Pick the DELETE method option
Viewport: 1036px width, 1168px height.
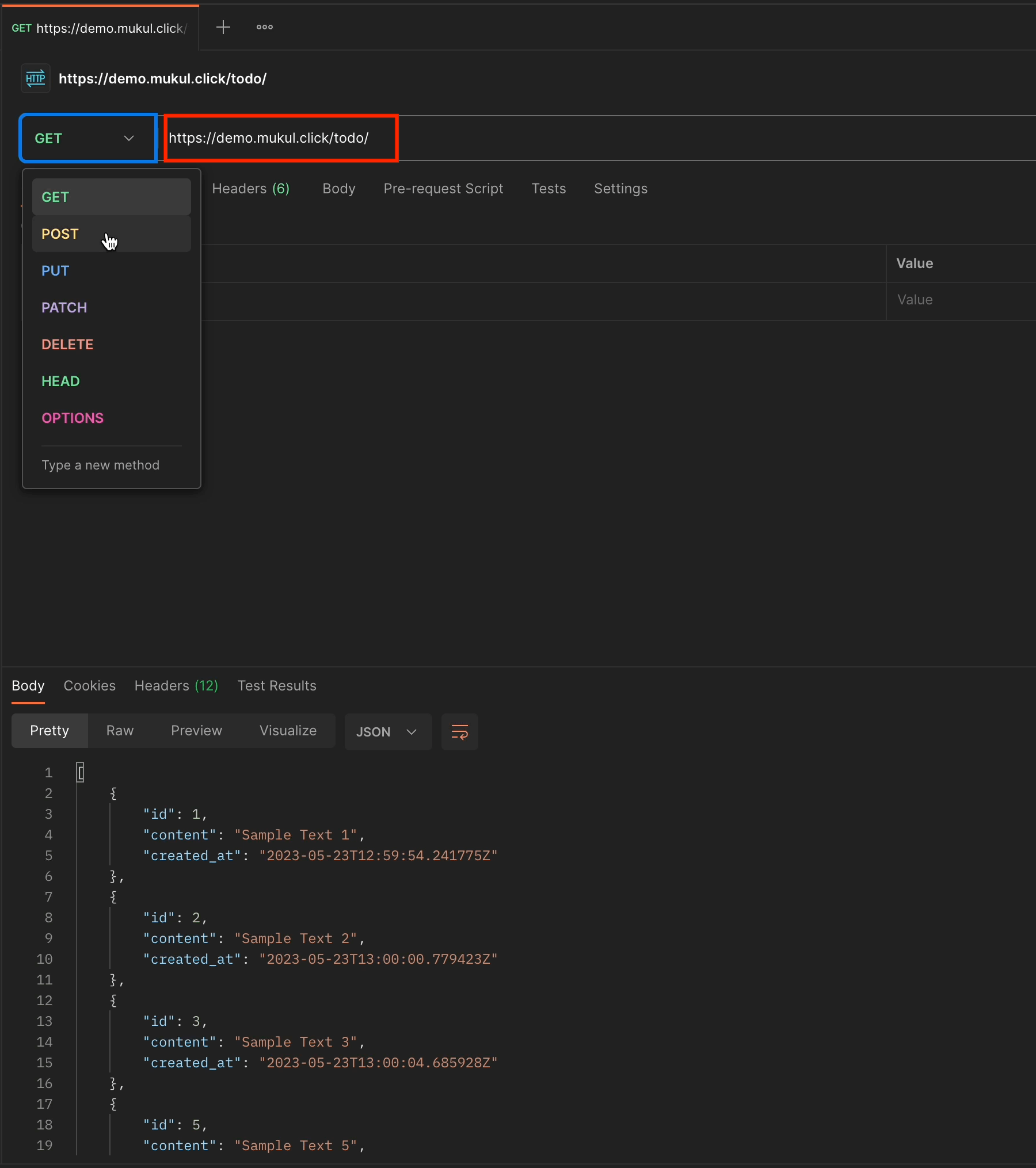click(67, 345)
